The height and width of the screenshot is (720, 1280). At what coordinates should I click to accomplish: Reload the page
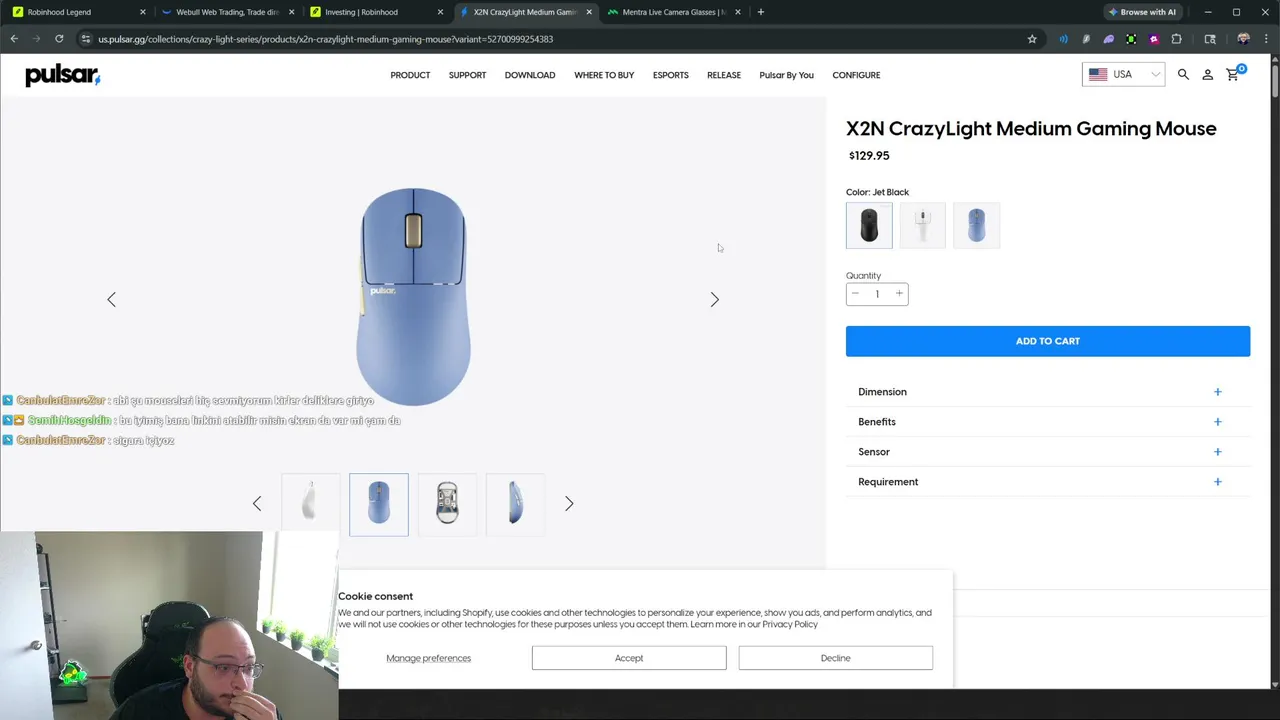(x=59, y=39)
